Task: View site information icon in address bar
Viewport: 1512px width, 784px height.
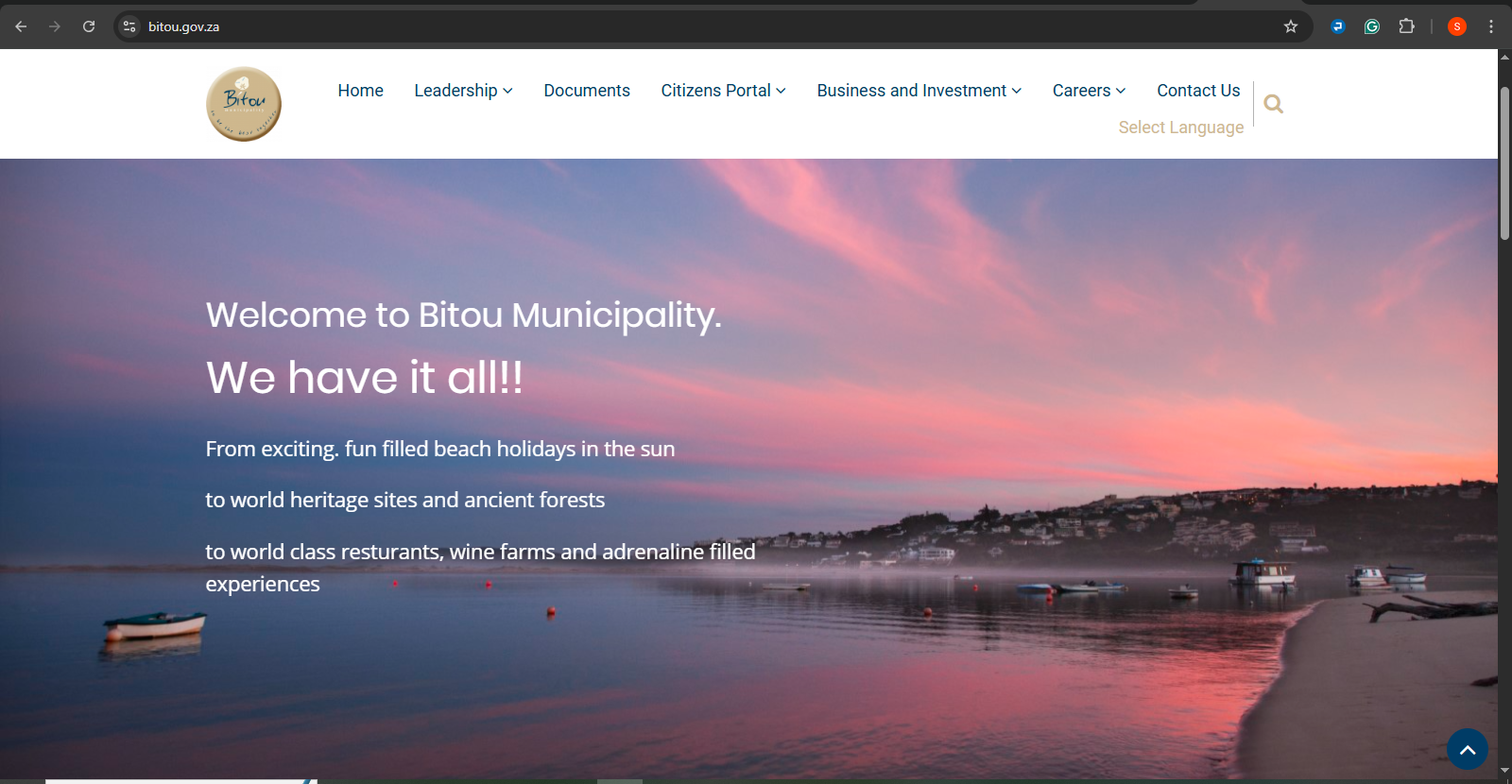Action: click(129, 26)
